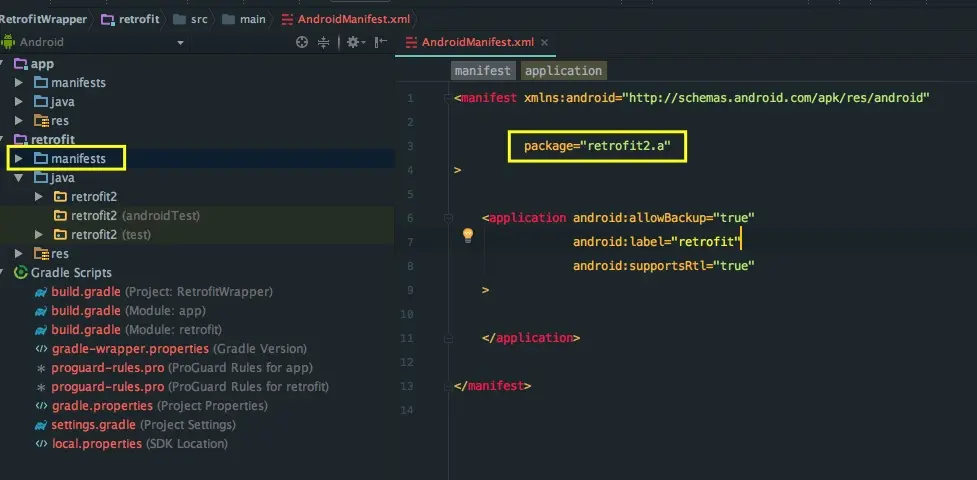Click the settings.gradle file icon
The height and width of the screenshot is (480, 977).
41,425
